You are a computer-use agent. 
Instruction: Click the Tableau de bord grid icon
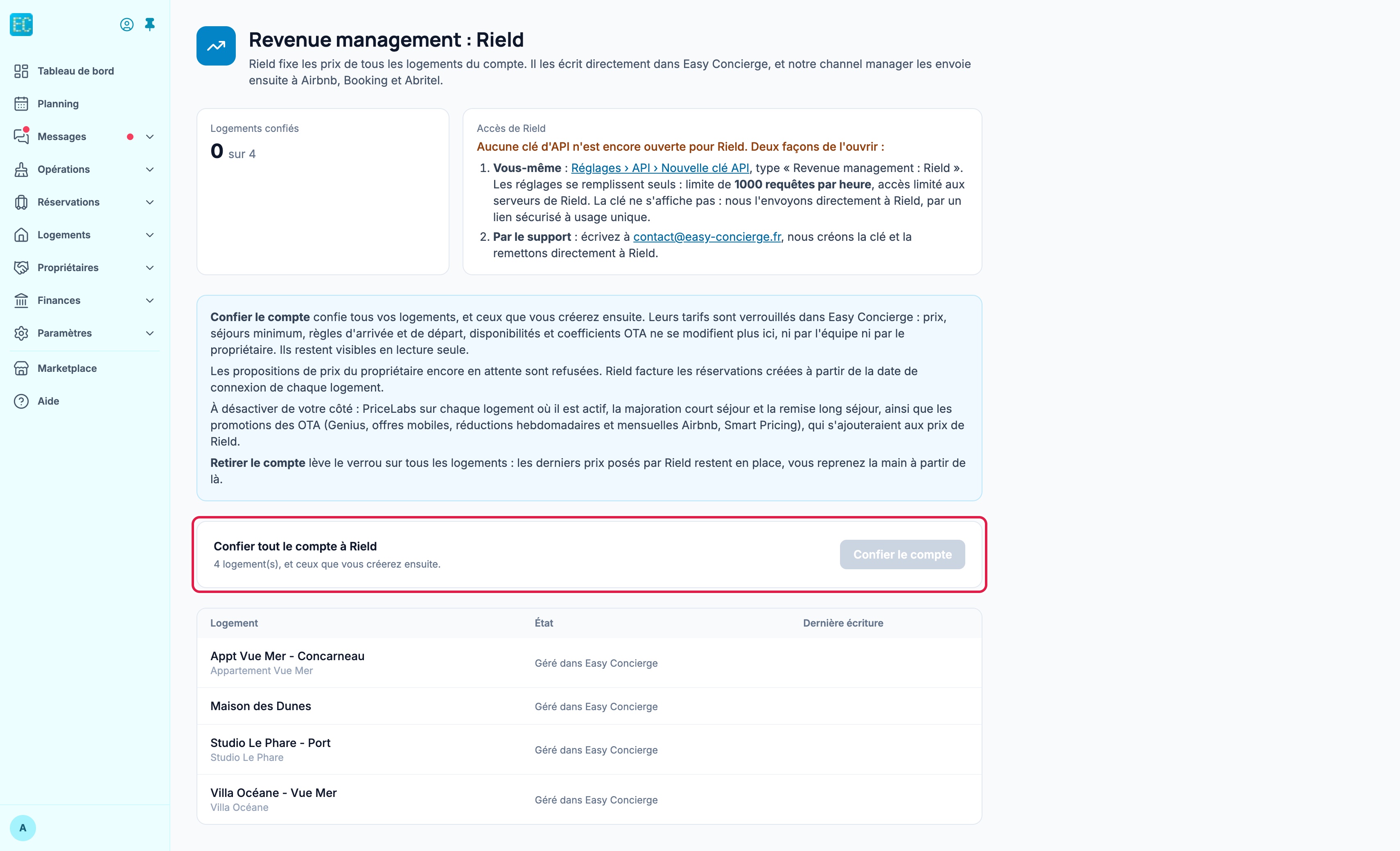point(21,71)
